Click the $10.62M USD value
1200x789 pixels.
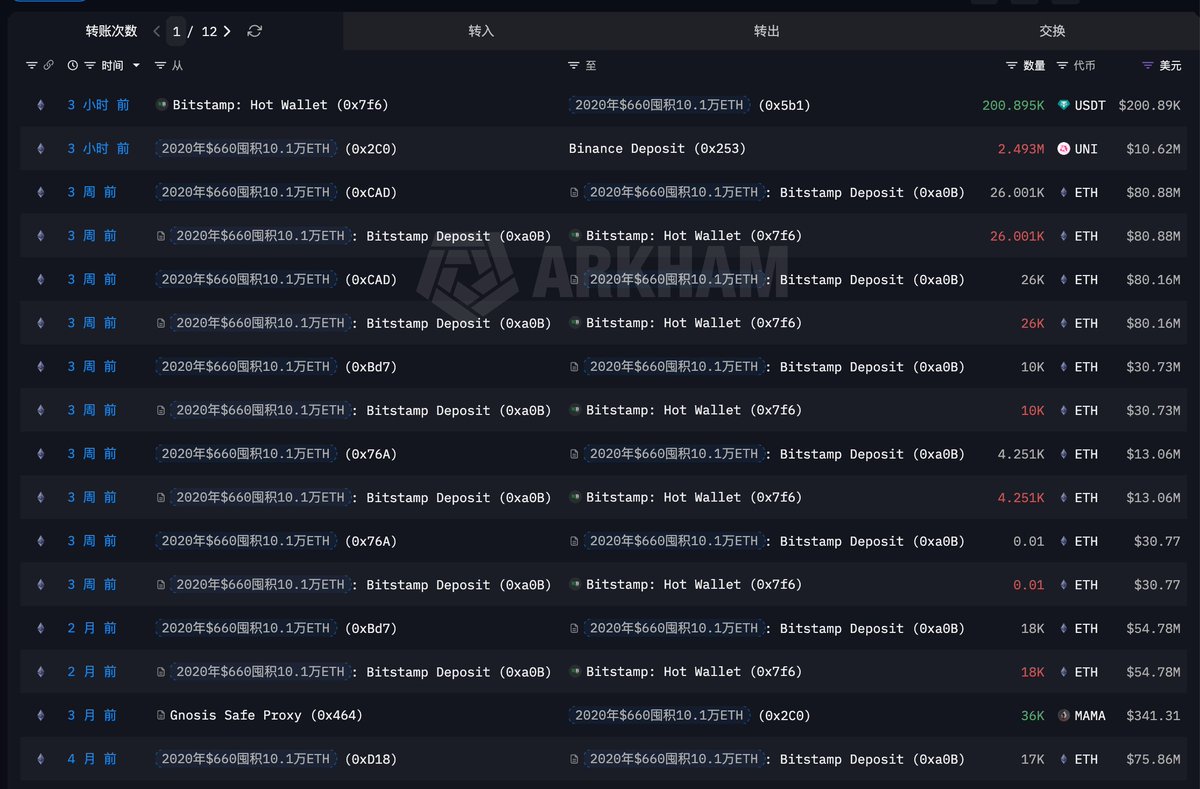coord(1153,149)
